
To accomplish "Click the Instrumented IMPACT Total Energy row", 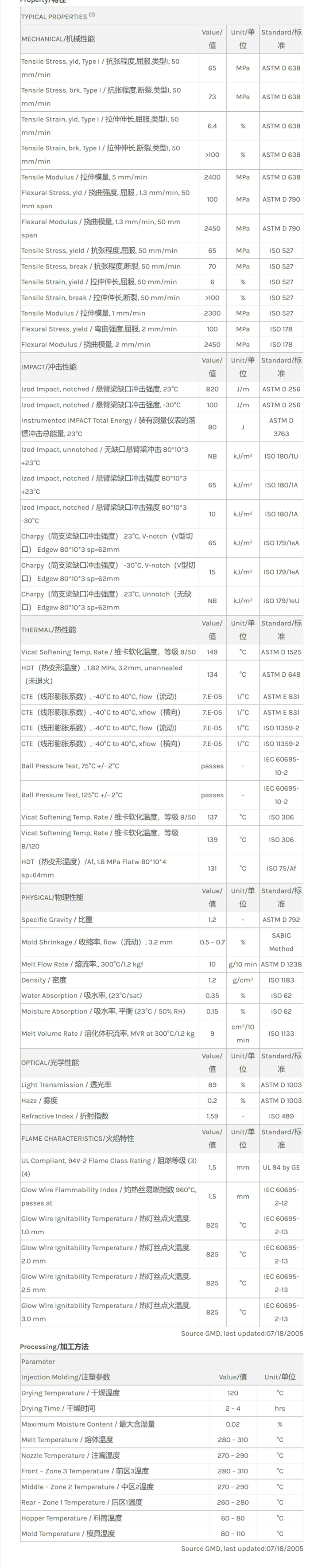I will (161, 427).
